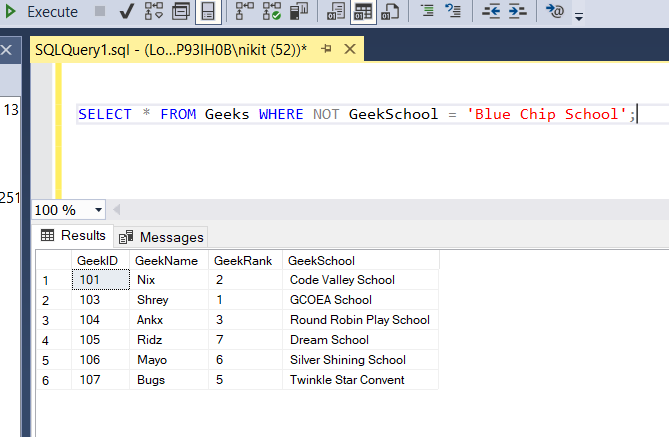Toggle Include Client Statistics
This screenshot has width=669, height=437.
coord(299,12)
